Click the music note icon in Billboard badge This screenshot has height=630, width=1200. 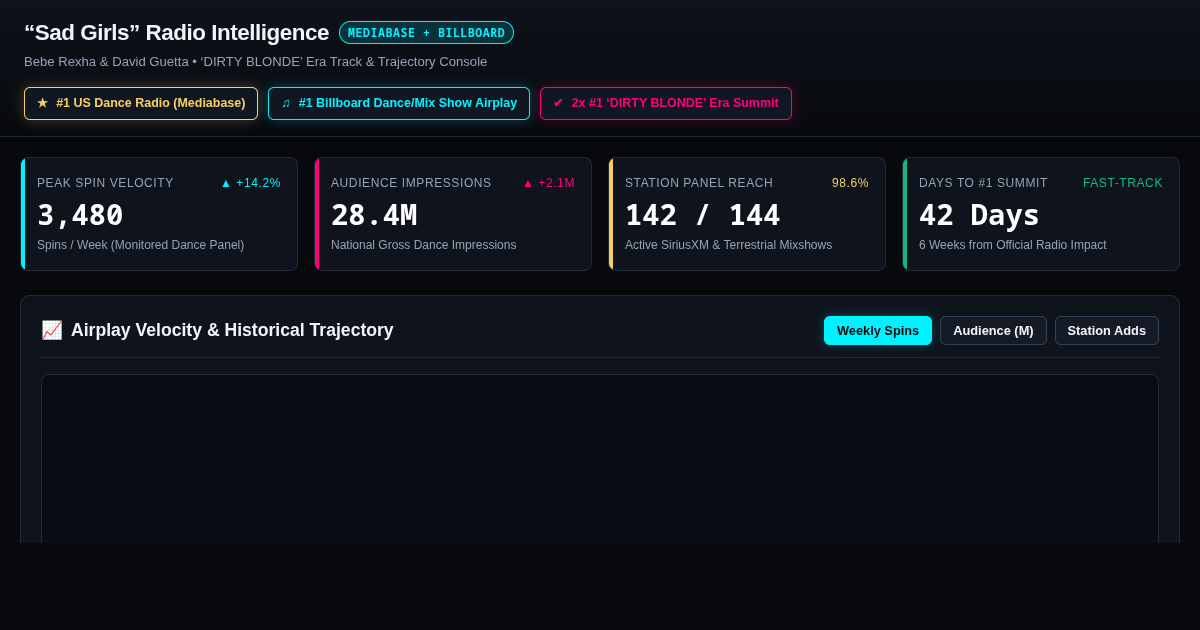(x=286, y=103)
